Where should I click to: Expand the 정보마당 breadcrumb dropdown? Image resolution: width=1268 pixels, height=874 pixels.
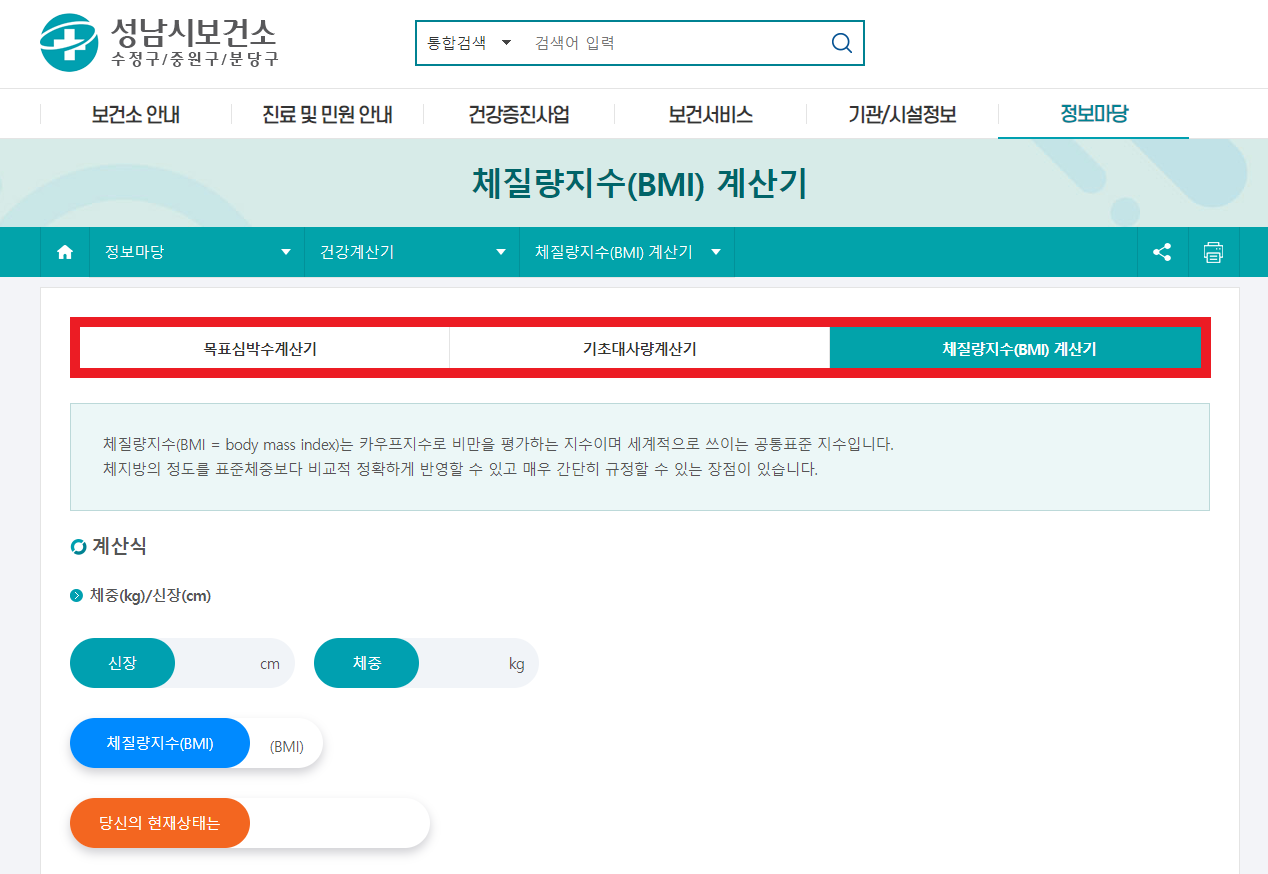coord(286,252)
